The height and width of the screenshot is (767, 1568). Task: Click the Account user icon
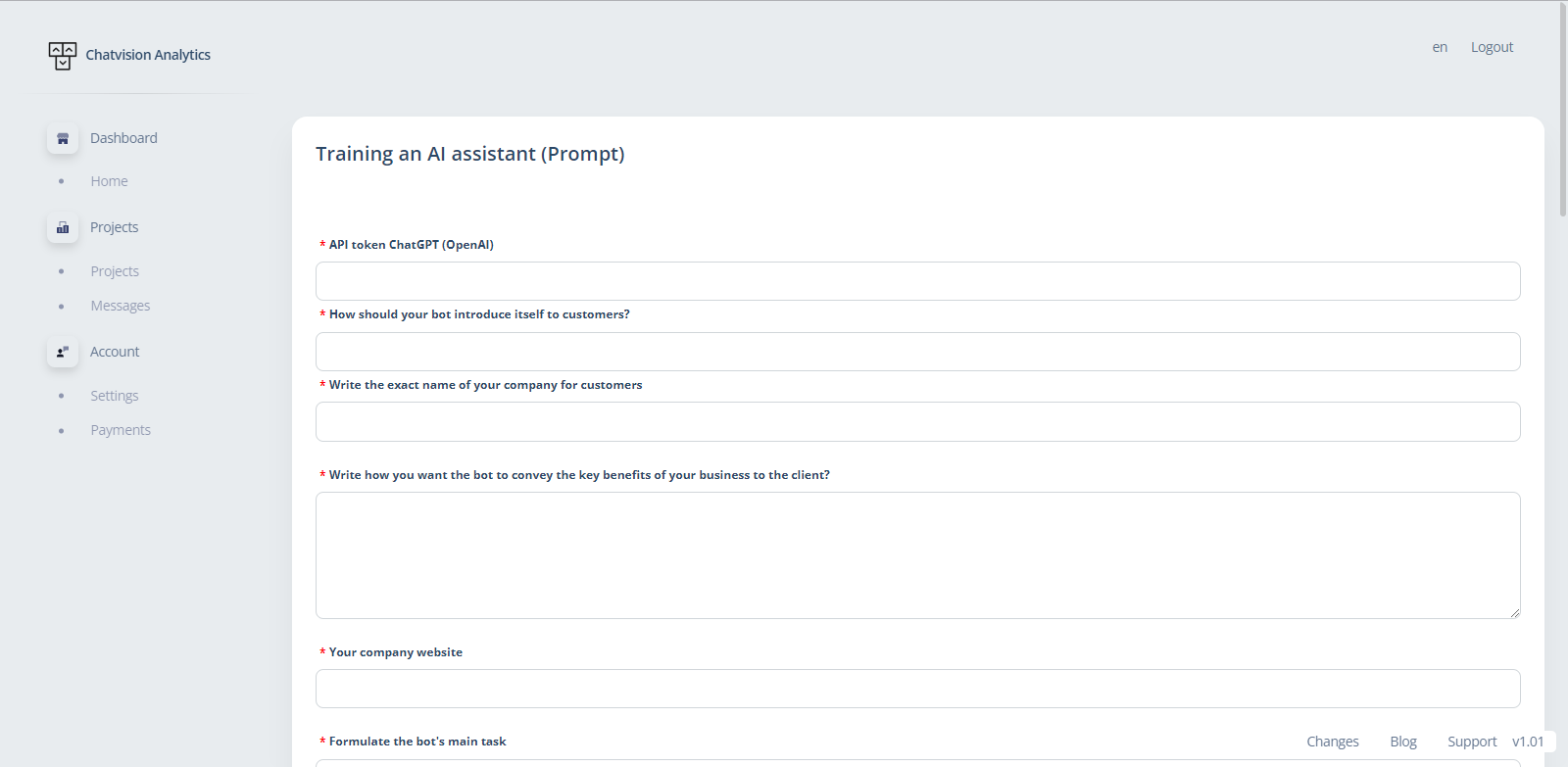tap(63, 352)
